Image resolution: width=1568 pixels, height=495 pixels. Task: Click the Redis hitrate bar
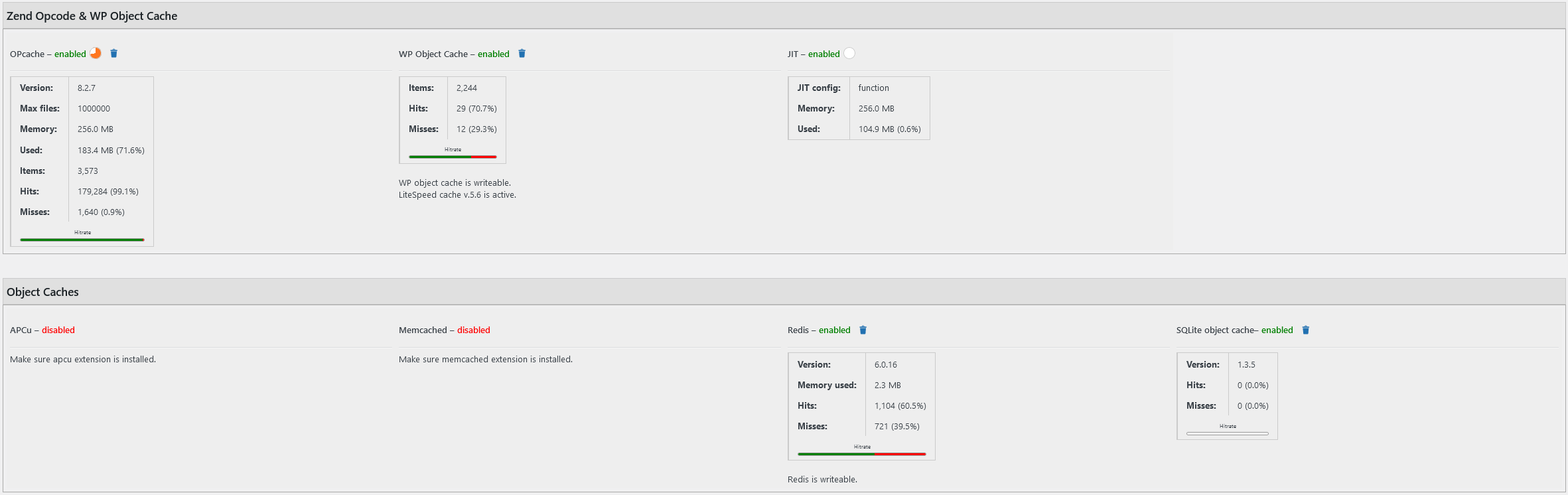861,454
